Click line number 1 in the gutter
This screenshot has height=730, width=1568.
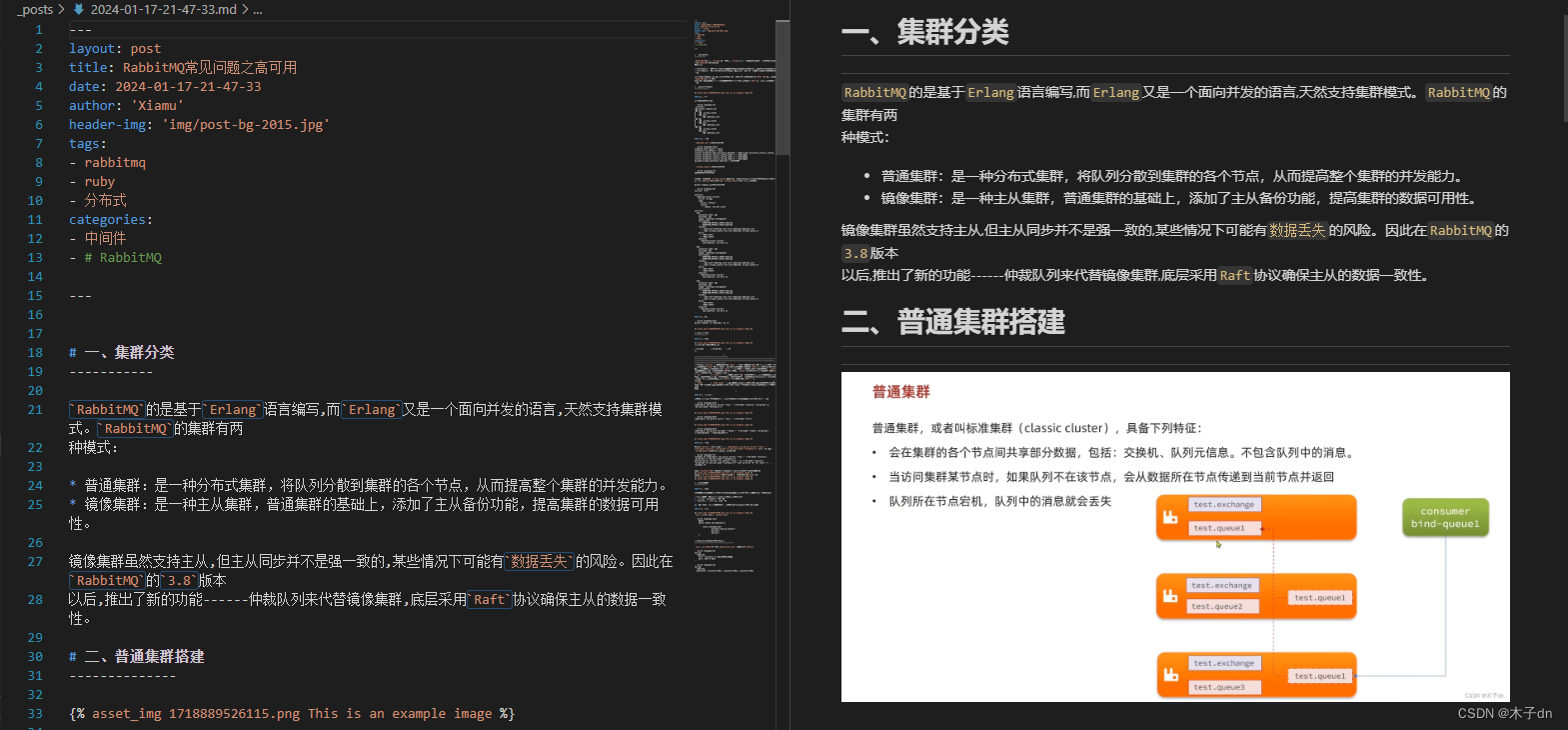(x=39, y=29)
